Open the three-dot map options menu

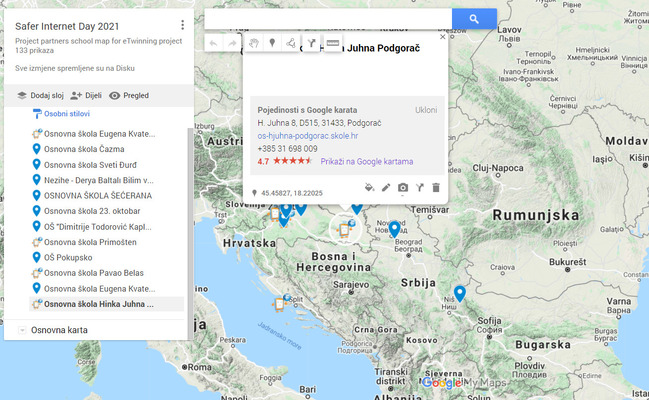click(182, 25)
